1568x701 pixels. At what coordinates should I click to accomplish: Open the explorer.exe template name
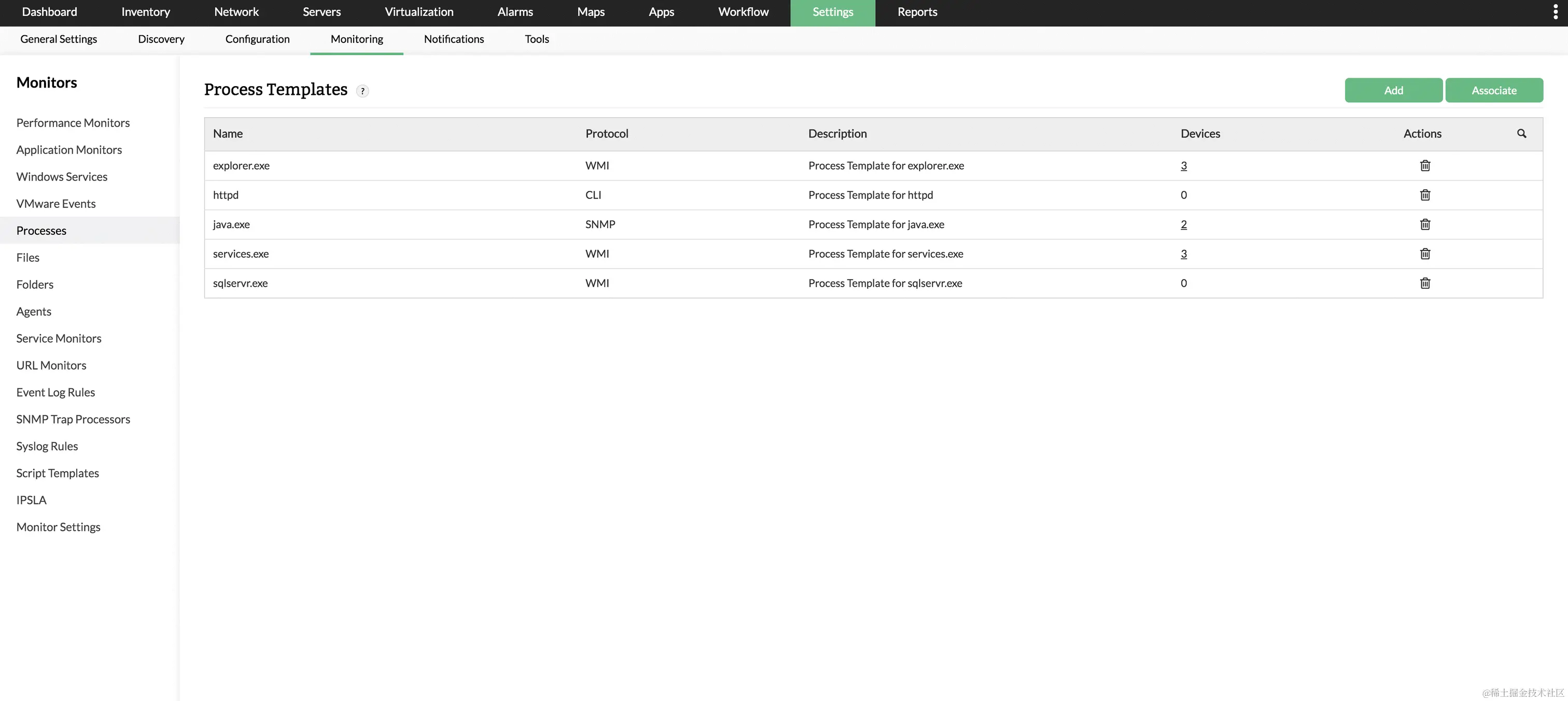pos(241,165)
